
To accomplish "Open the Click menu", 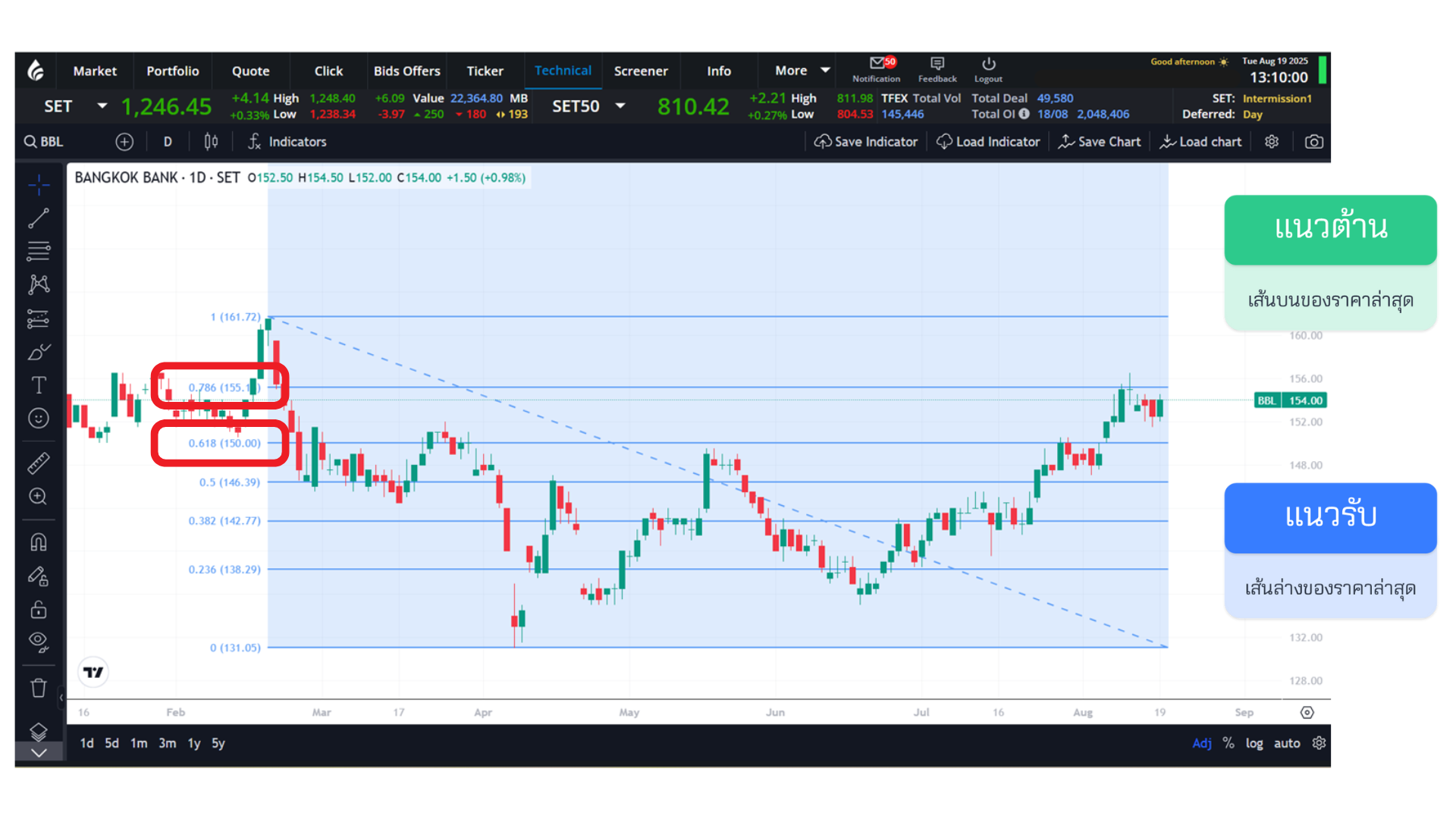I will pos(329,71).
